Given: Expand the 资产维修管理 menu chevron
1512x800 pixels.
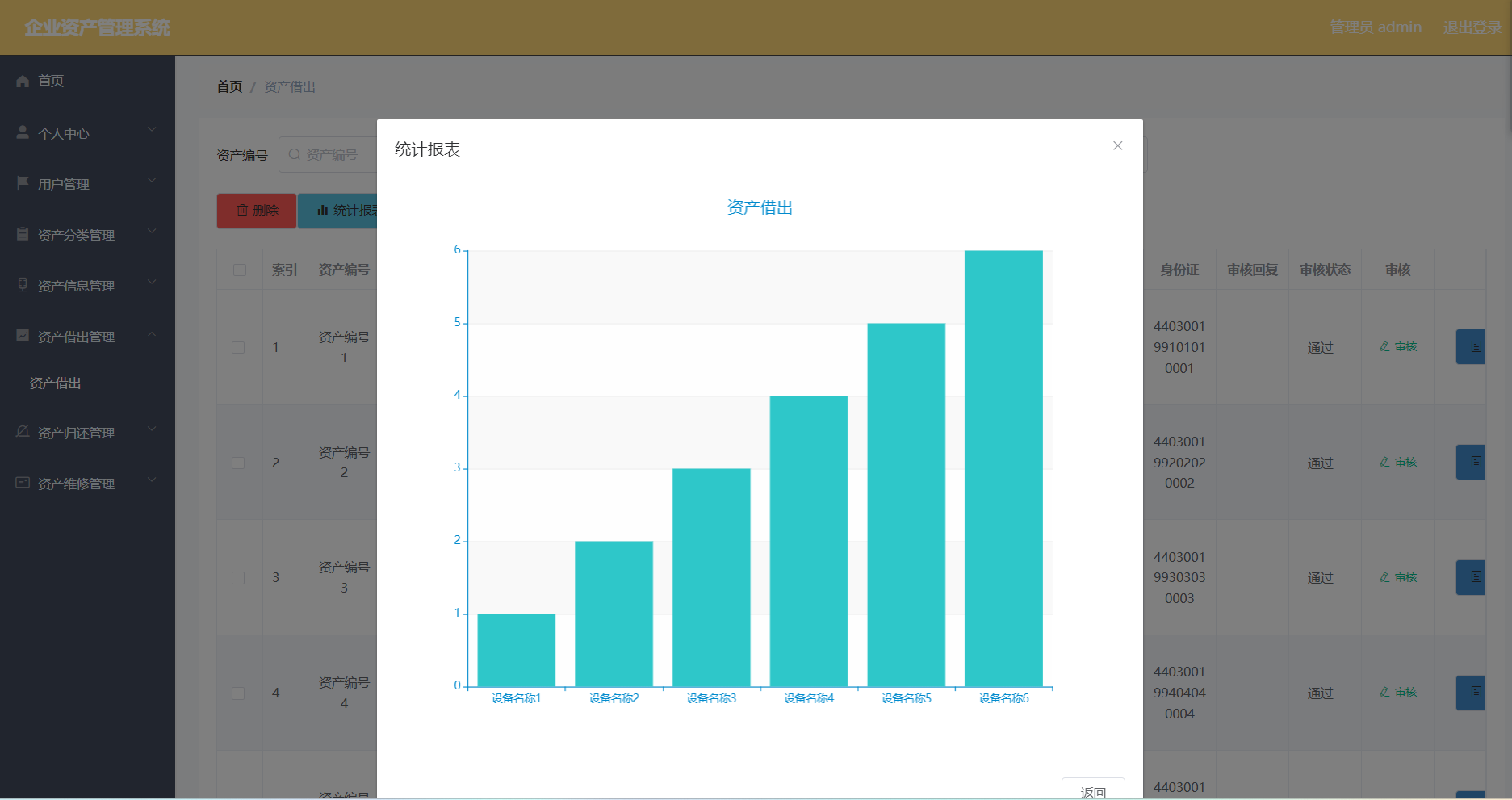Looking at the screenshot, I should click(x=152, y=480).
